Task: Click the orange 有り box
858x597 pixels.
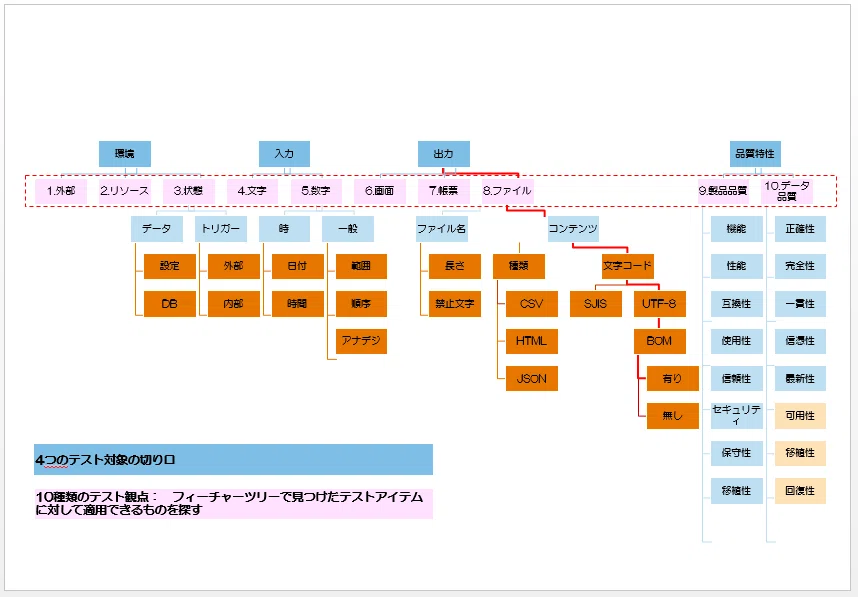Action: pos(673,379)
